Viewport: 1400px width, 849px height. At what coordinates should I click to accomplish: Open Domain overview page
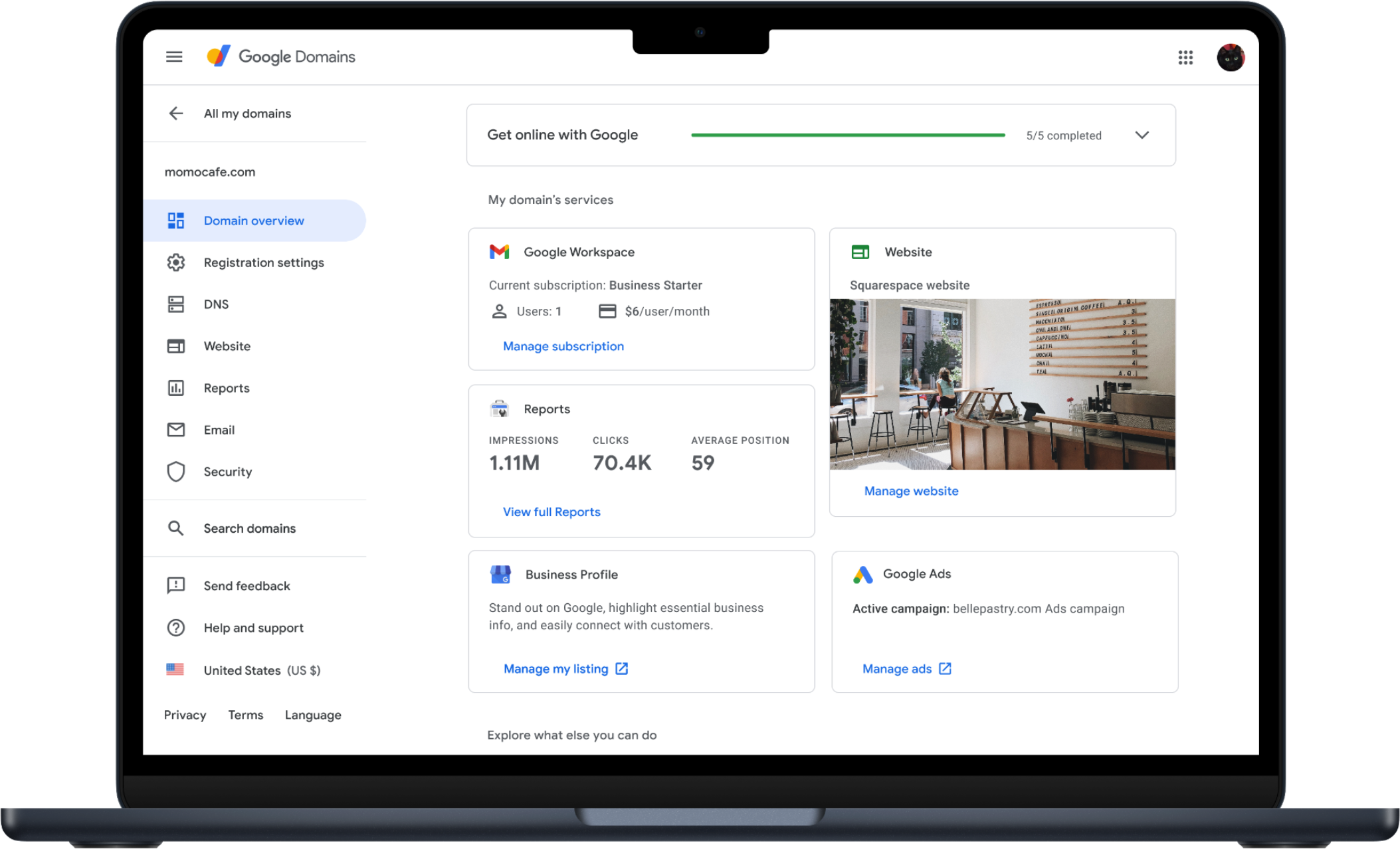coord(254,221)
